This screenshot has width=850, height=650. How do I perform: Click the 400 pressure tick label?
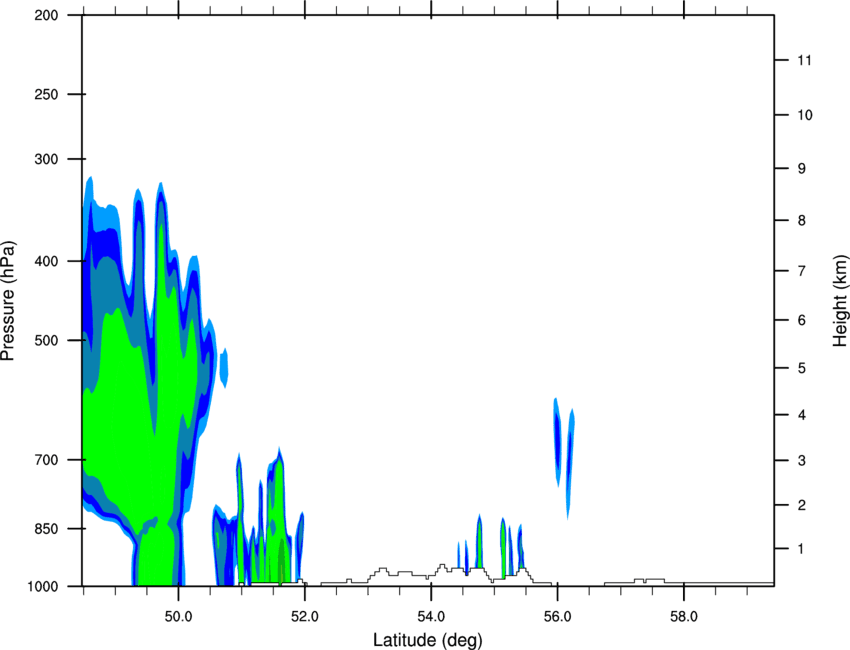coord(46,261)
